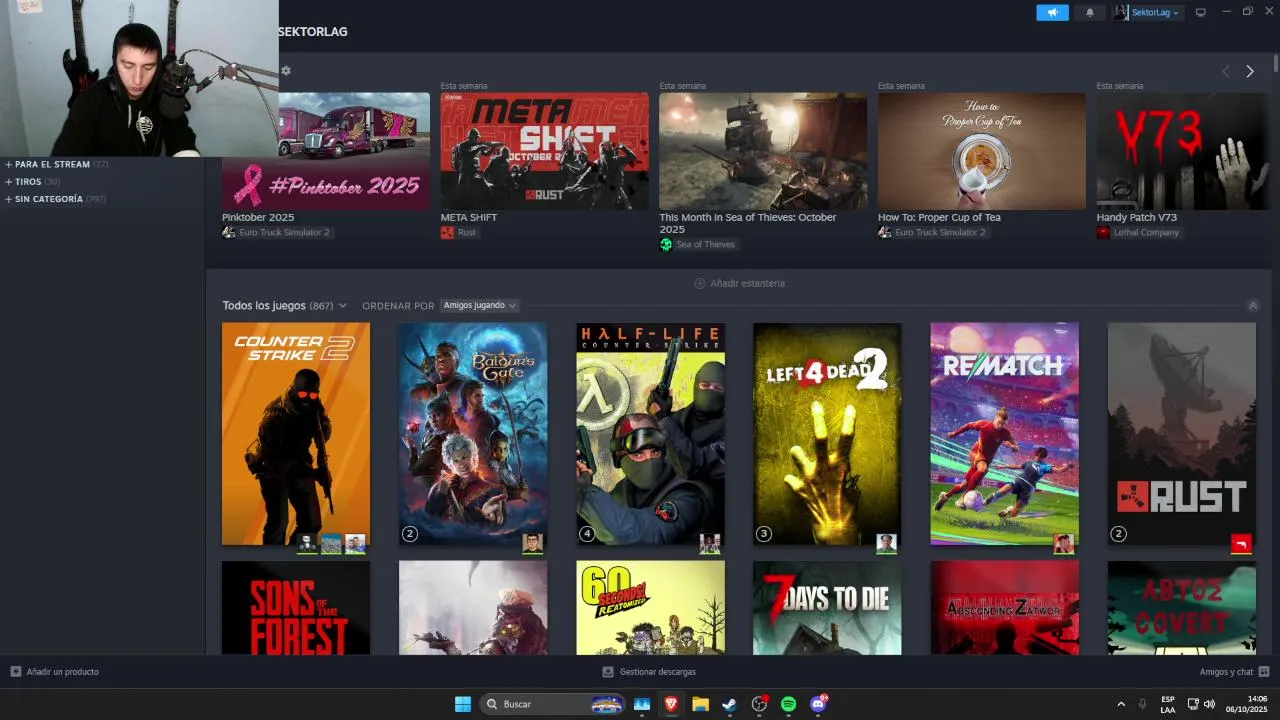Open Brave browser from the taskbar
This screenshot has width=1280, height=720.
click(671, 704)
